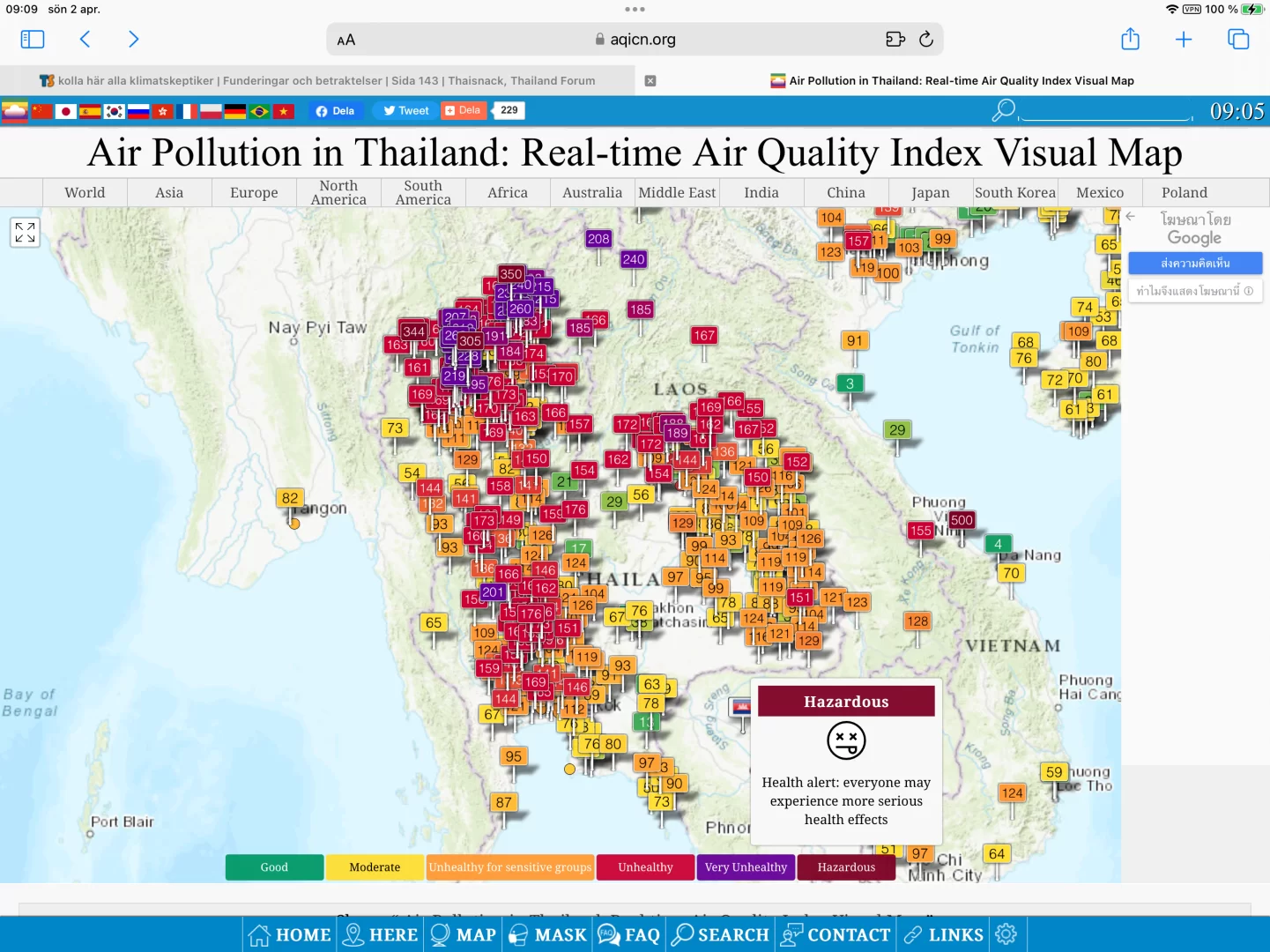This screenshot has height=952, width=1270.
Task: Tap the Safari share icon
Action: (1130, 39)
